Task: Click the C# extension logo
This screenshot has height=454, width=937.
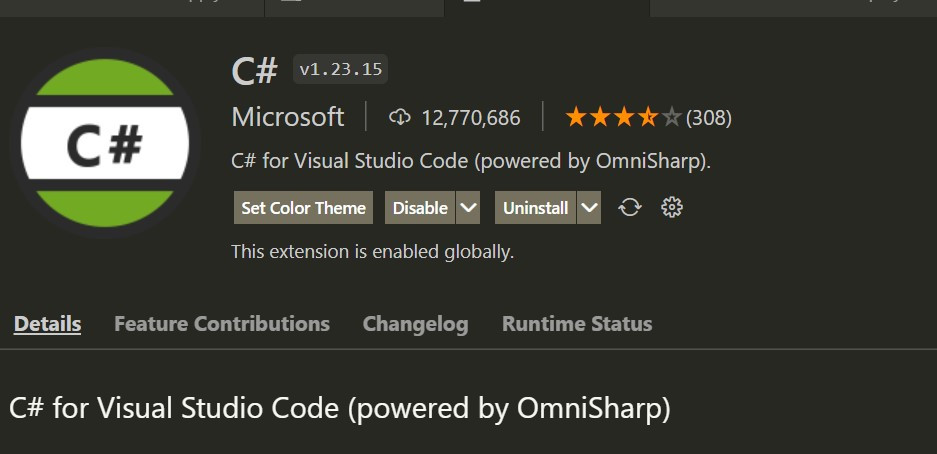Action: [x=105, y=146]
